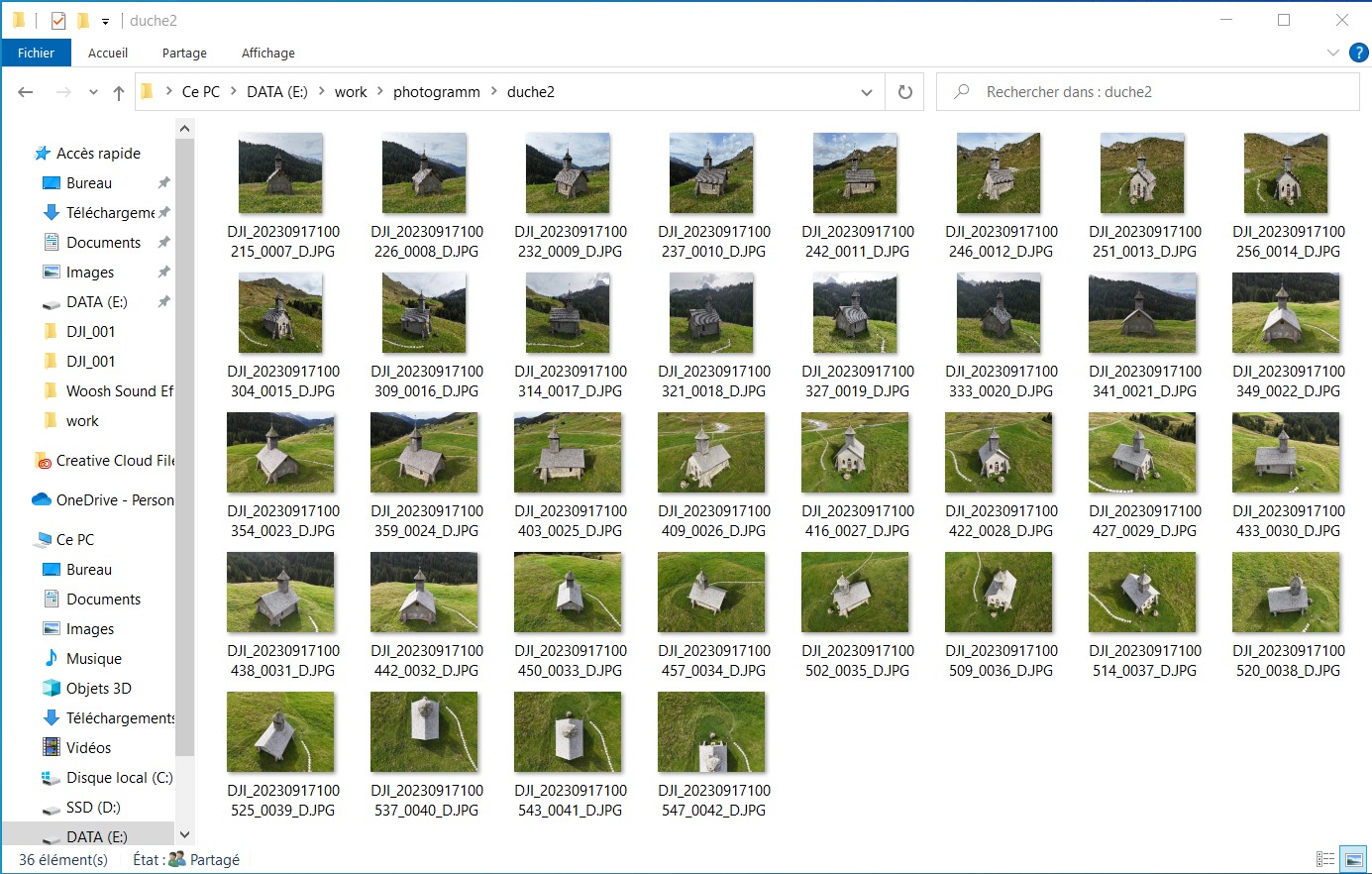This screenshot has height=874, width=1372.
Task: Open Objets 3D under Ce PC
Action: (x=98, y=689)
